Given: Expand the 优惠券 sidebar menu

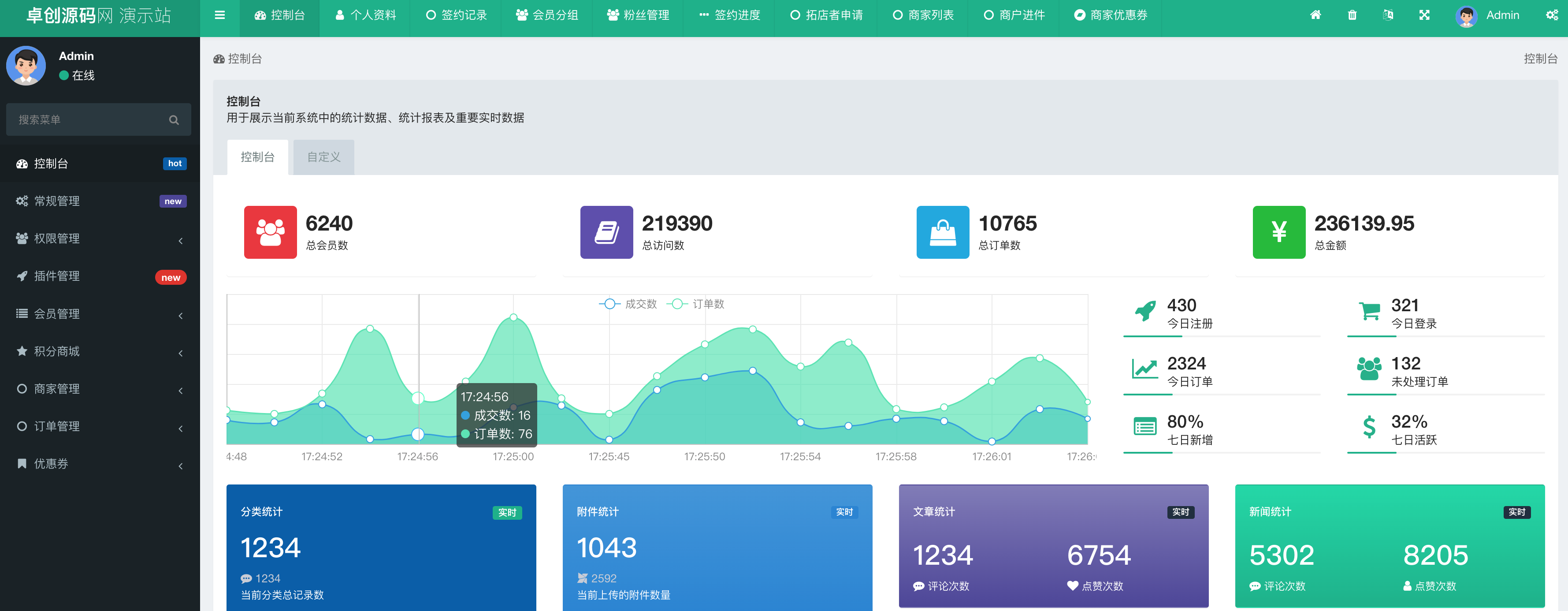Looking at the screenshot, I should click(x=100, y=464).
